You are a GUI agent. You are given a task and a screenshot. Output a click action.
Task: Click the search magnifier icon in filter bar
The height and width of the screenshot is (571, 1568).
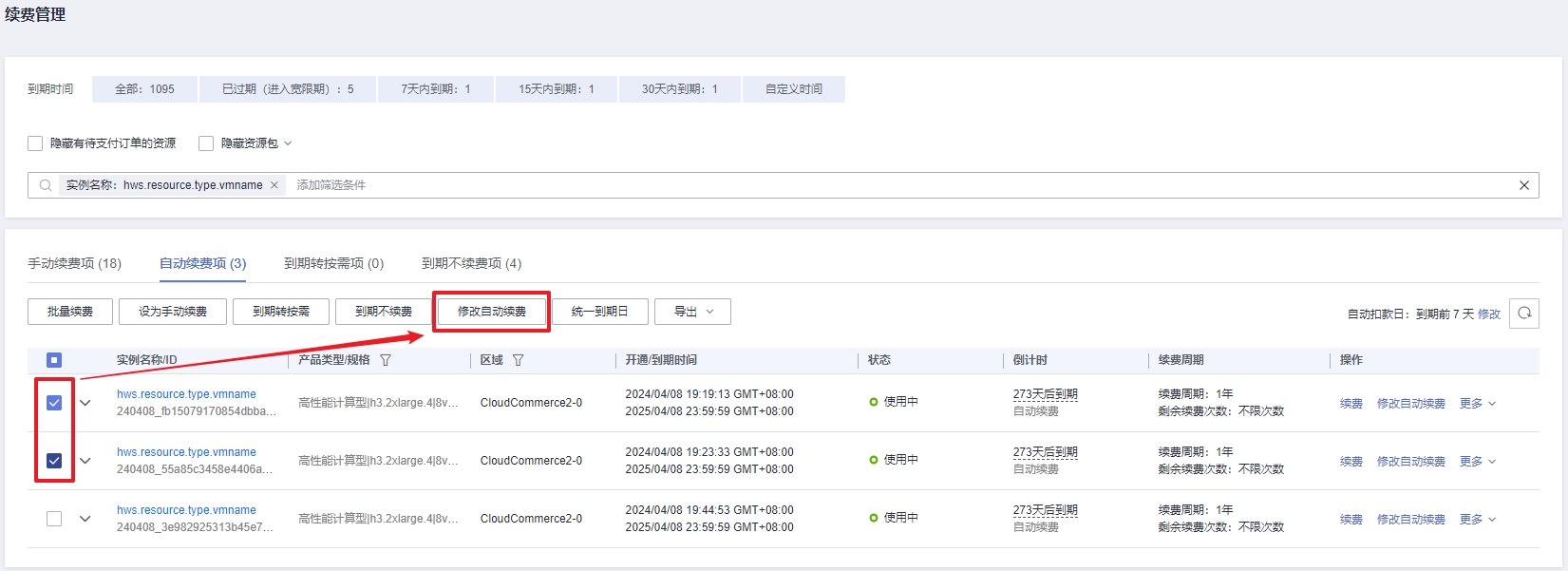(x=46, y=185)
